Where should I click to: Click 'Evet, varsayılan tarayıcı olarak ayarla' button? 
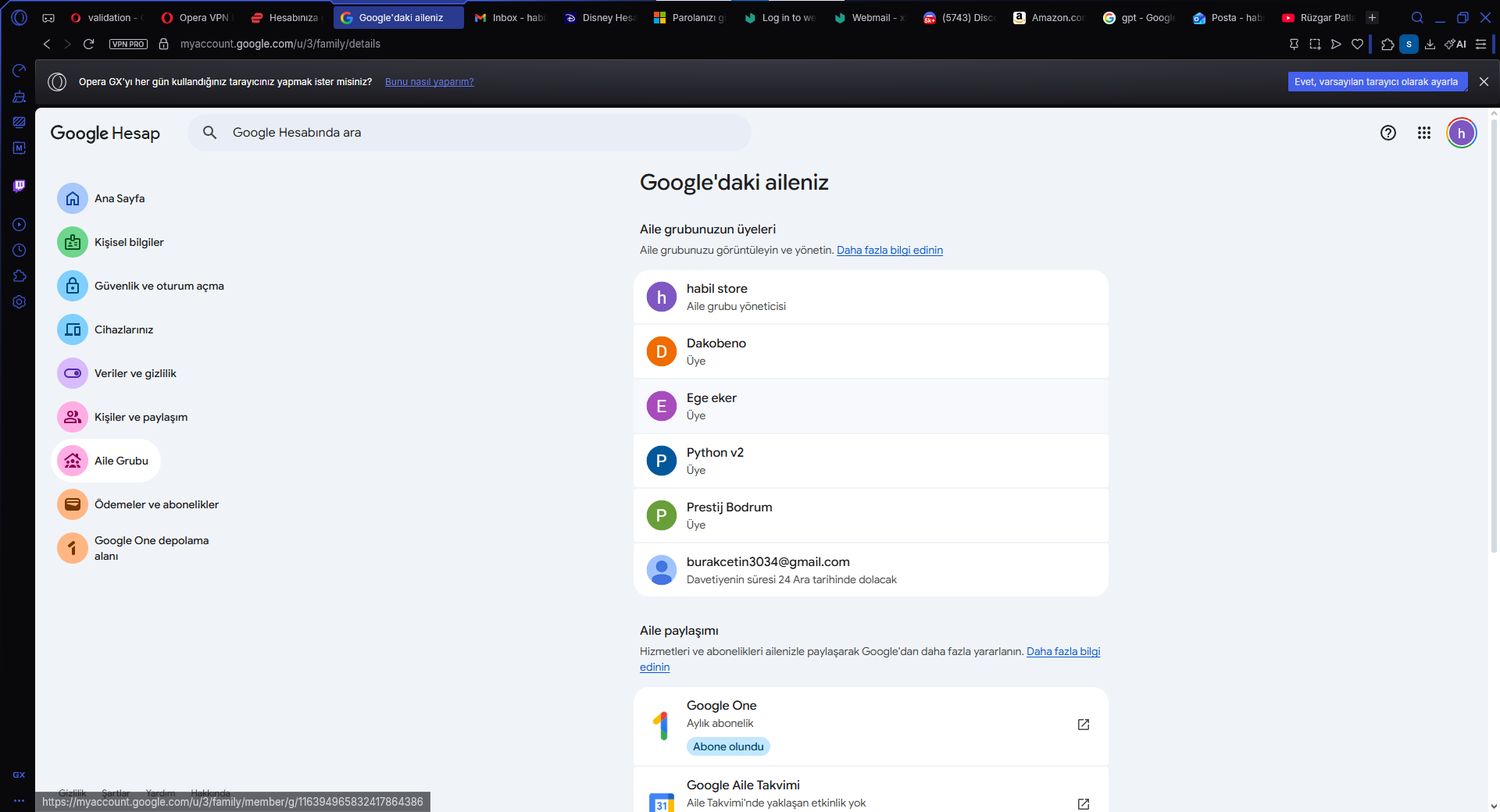(x=1377, y=82)
